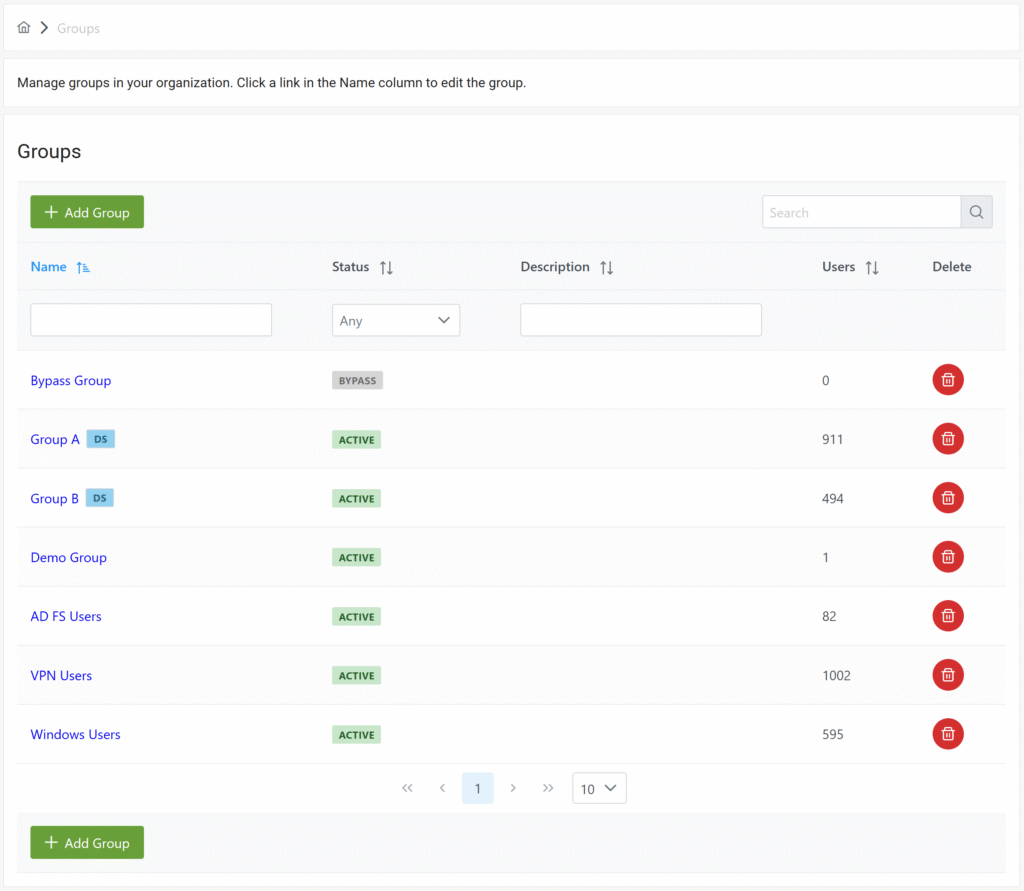
Task: Delete the Demo Group via trash icon
Action: pyautogui.click(x=948, y=557)
